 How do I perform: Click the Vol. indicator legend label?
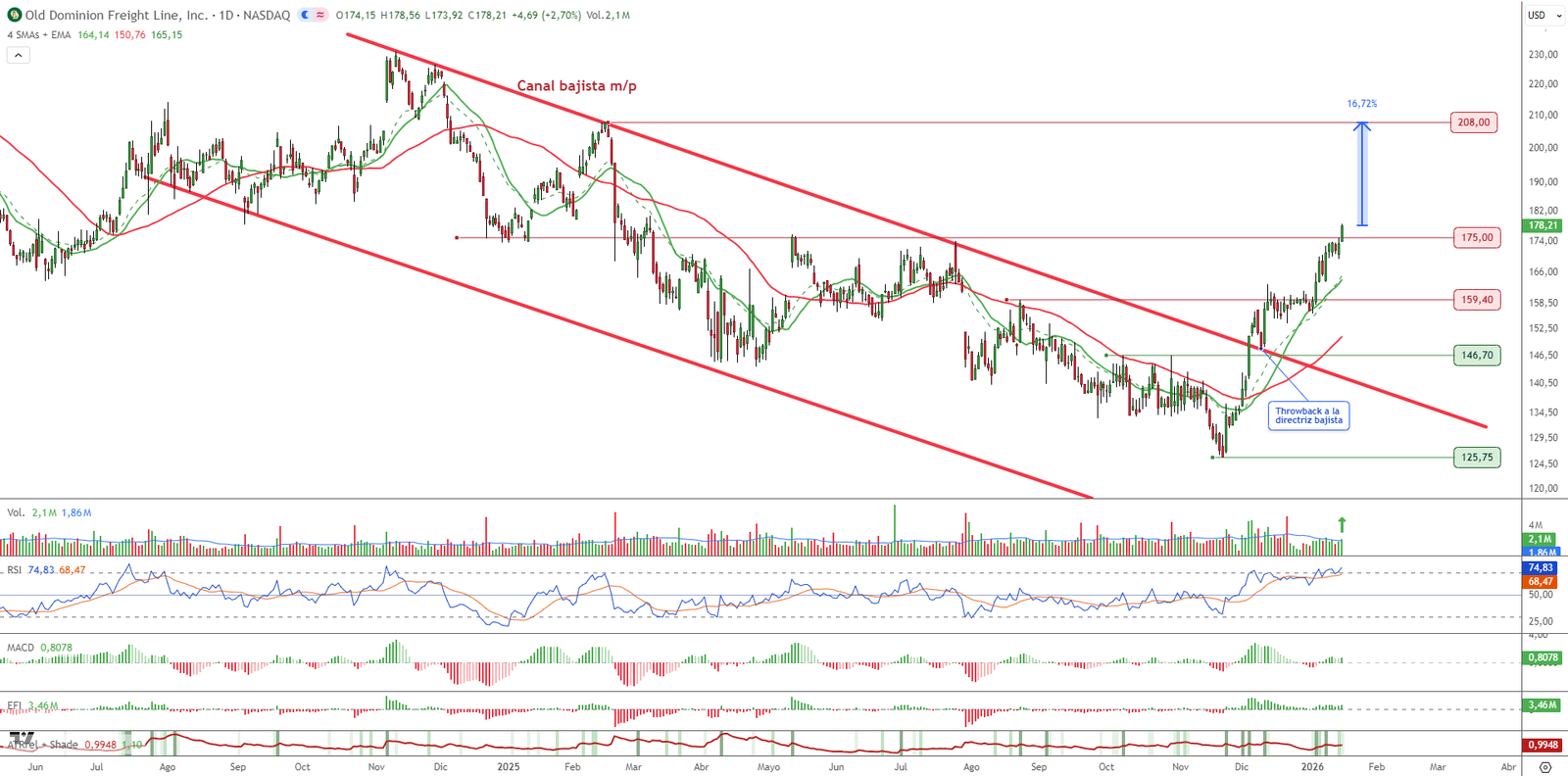tap(16, 512)
